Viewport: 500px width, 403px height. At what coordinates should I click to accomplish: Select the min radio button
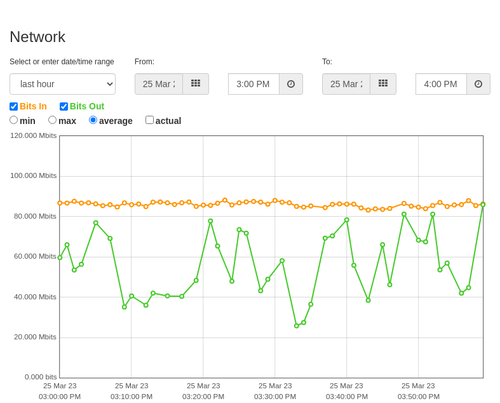tap(13, 120)
